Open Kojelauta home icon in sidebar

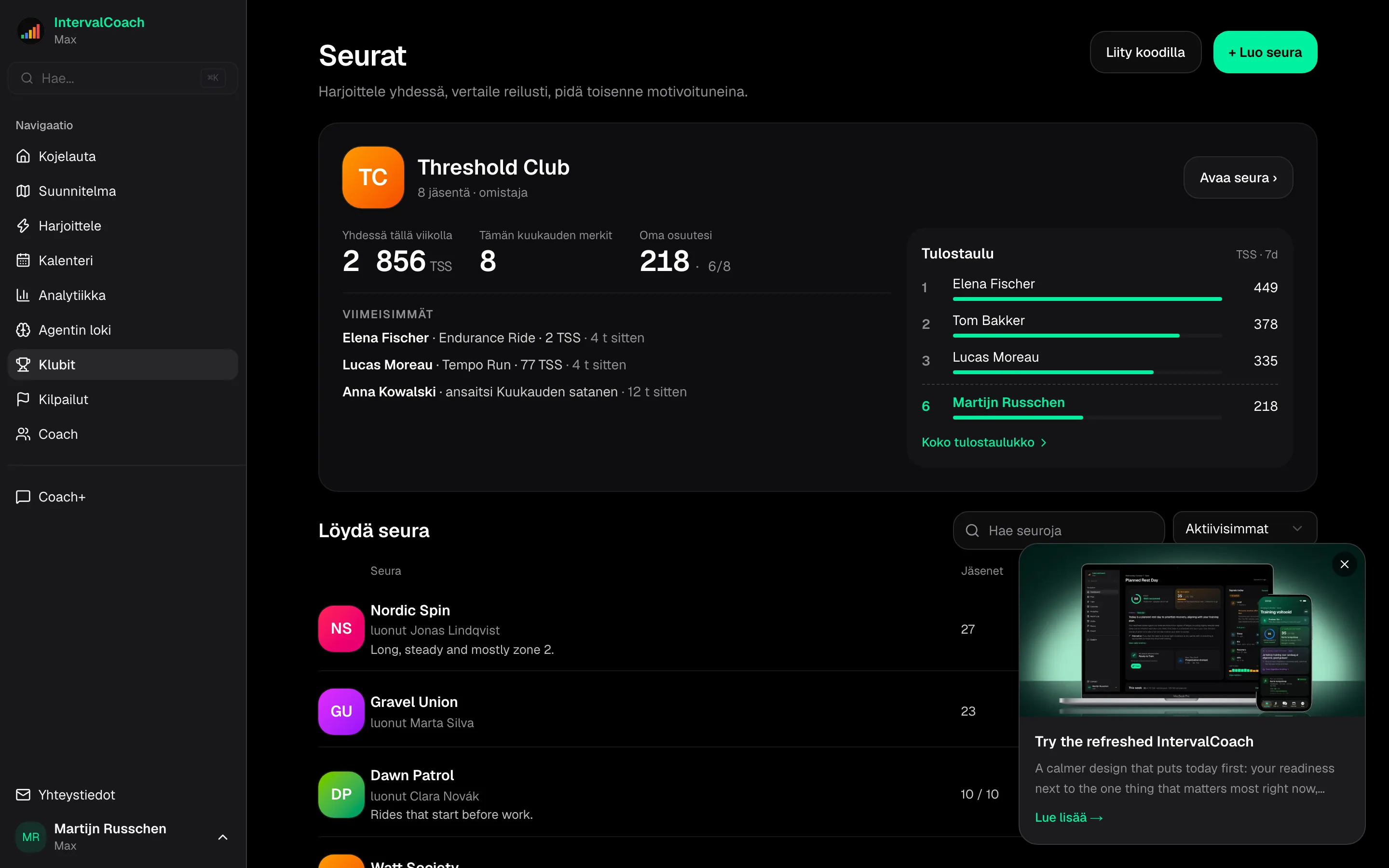23,156
